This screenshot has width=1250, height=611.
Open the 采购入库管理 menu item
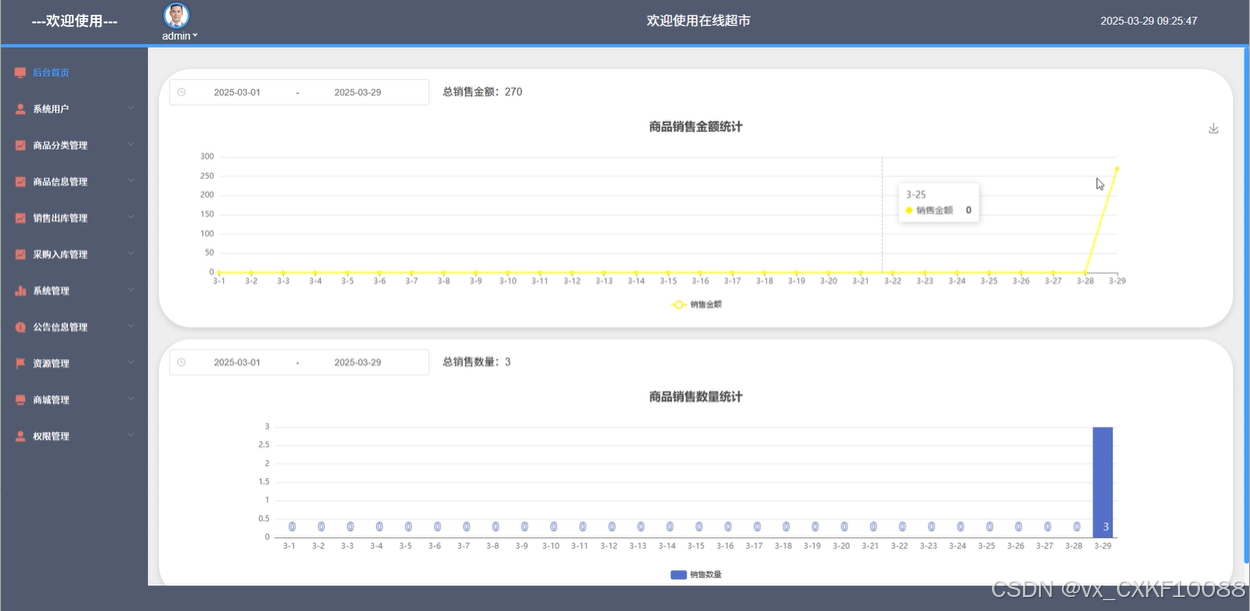(74, 255)
